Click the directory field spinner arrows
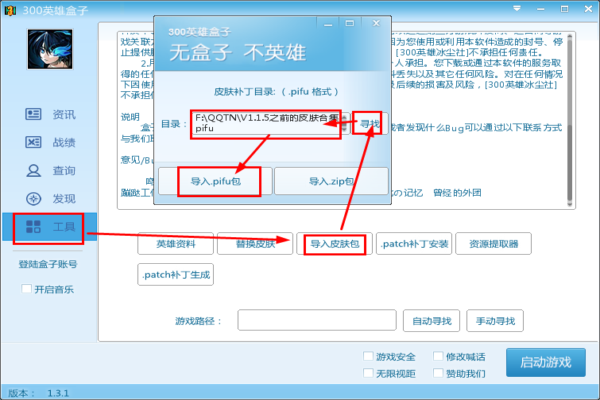The height and width of the screenshot is (400, 600). [346, 124]
